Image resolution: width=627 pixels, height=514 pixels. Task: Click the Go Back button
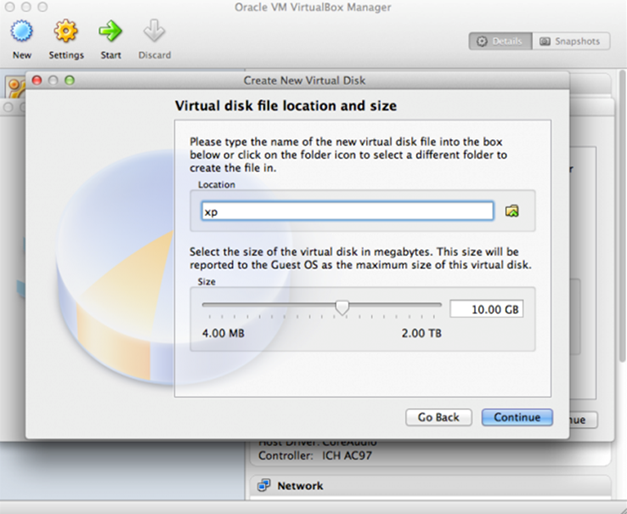439,417
